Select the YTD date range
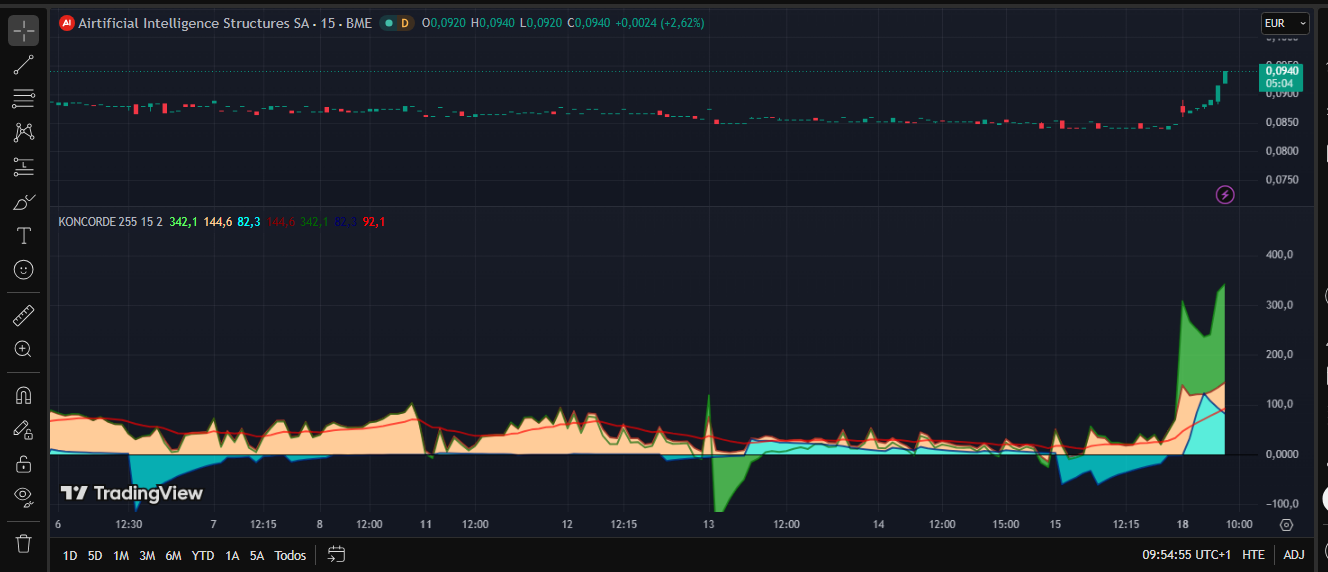The height and width of the screenshot is (572, 1328). pyautogui.click(x=203, y=555)
